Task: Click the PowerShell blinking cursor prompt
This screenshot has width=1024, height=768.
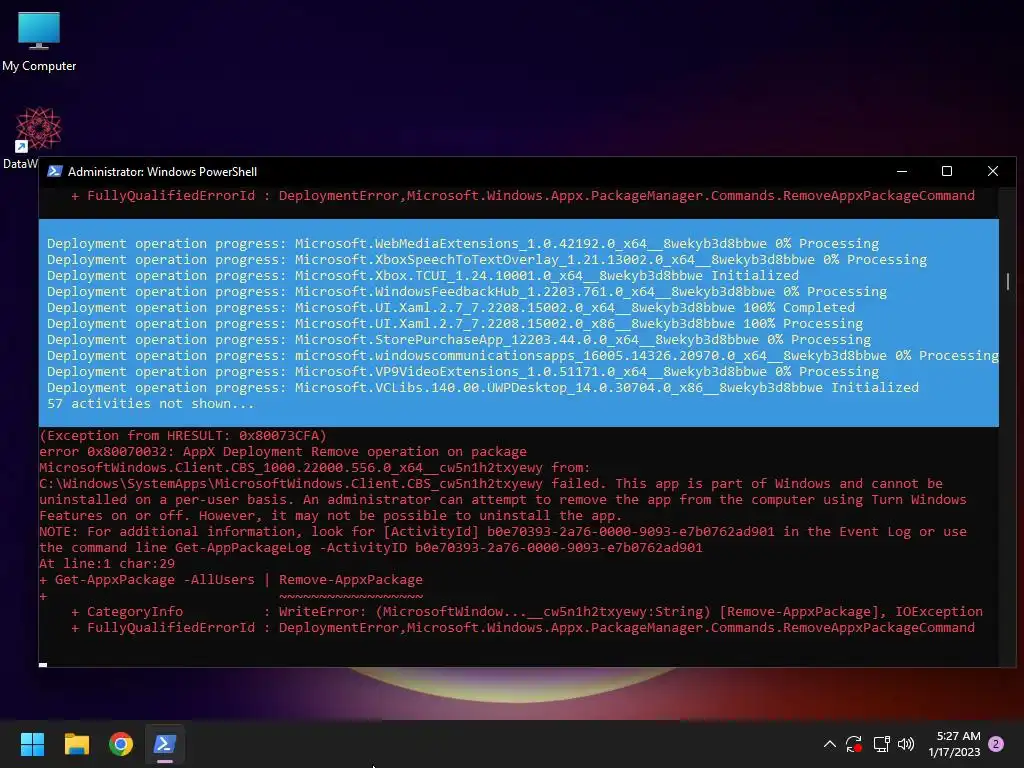Action: point(43,665)
